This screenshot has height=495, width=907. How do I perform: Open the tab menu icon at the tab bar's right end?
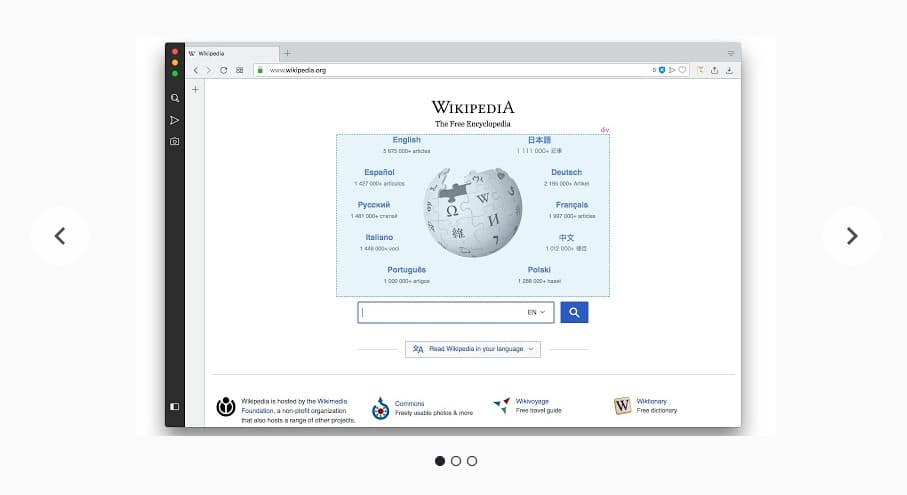coord(731,53)
